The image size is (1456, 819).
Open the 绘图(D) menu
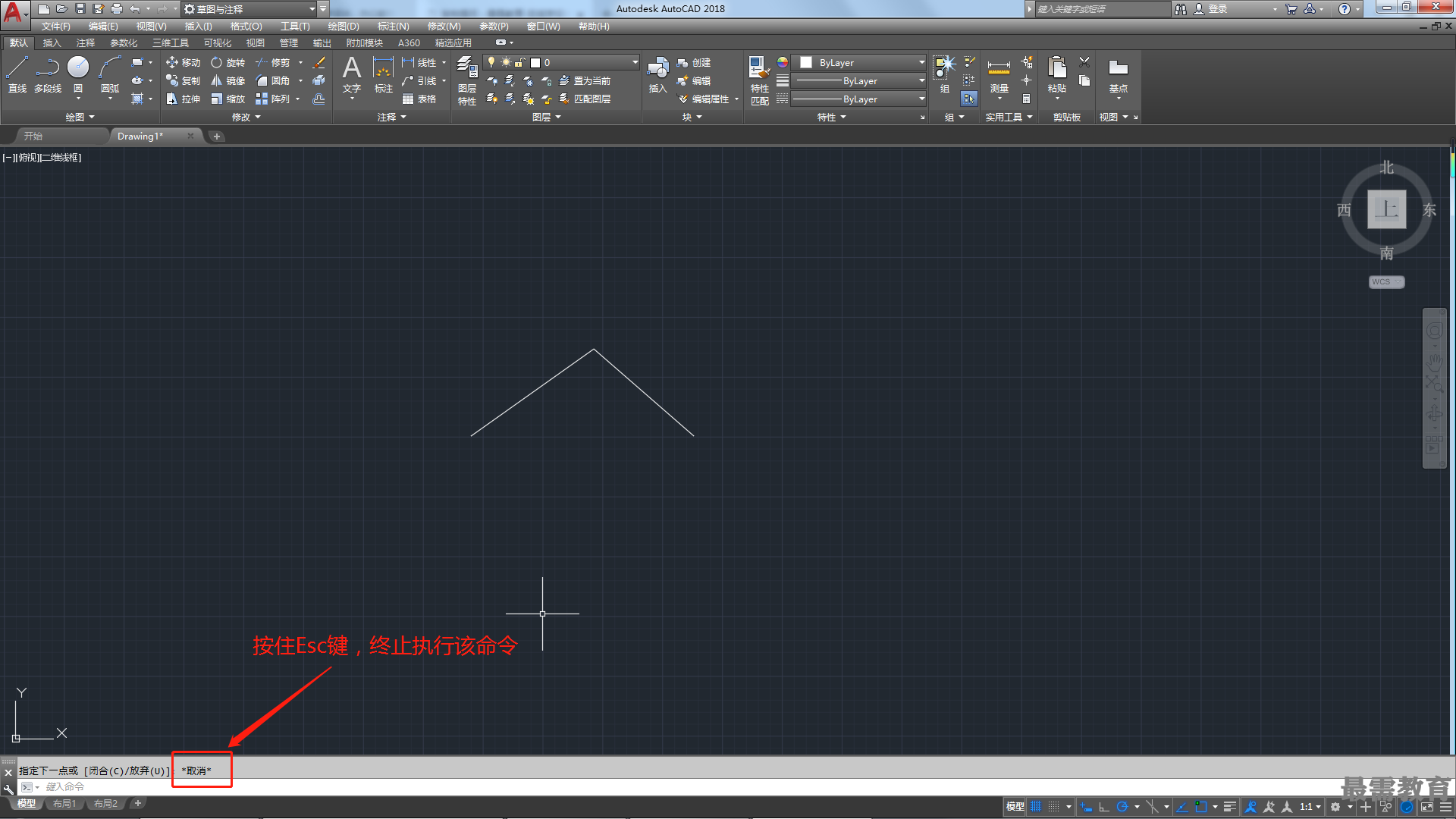pos(344,27)
